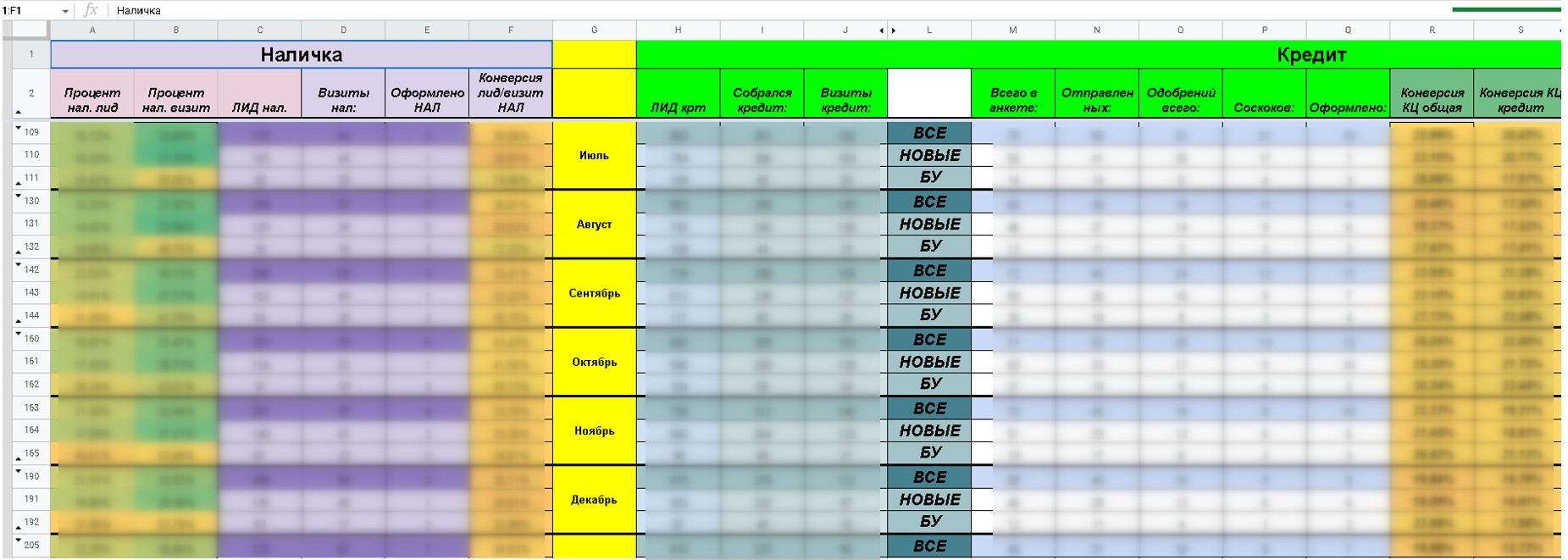Screen dimensions: 1568x560
Task: Click the БУ cell in row 144
Action: pyautogui.click(x=929, y=314)
